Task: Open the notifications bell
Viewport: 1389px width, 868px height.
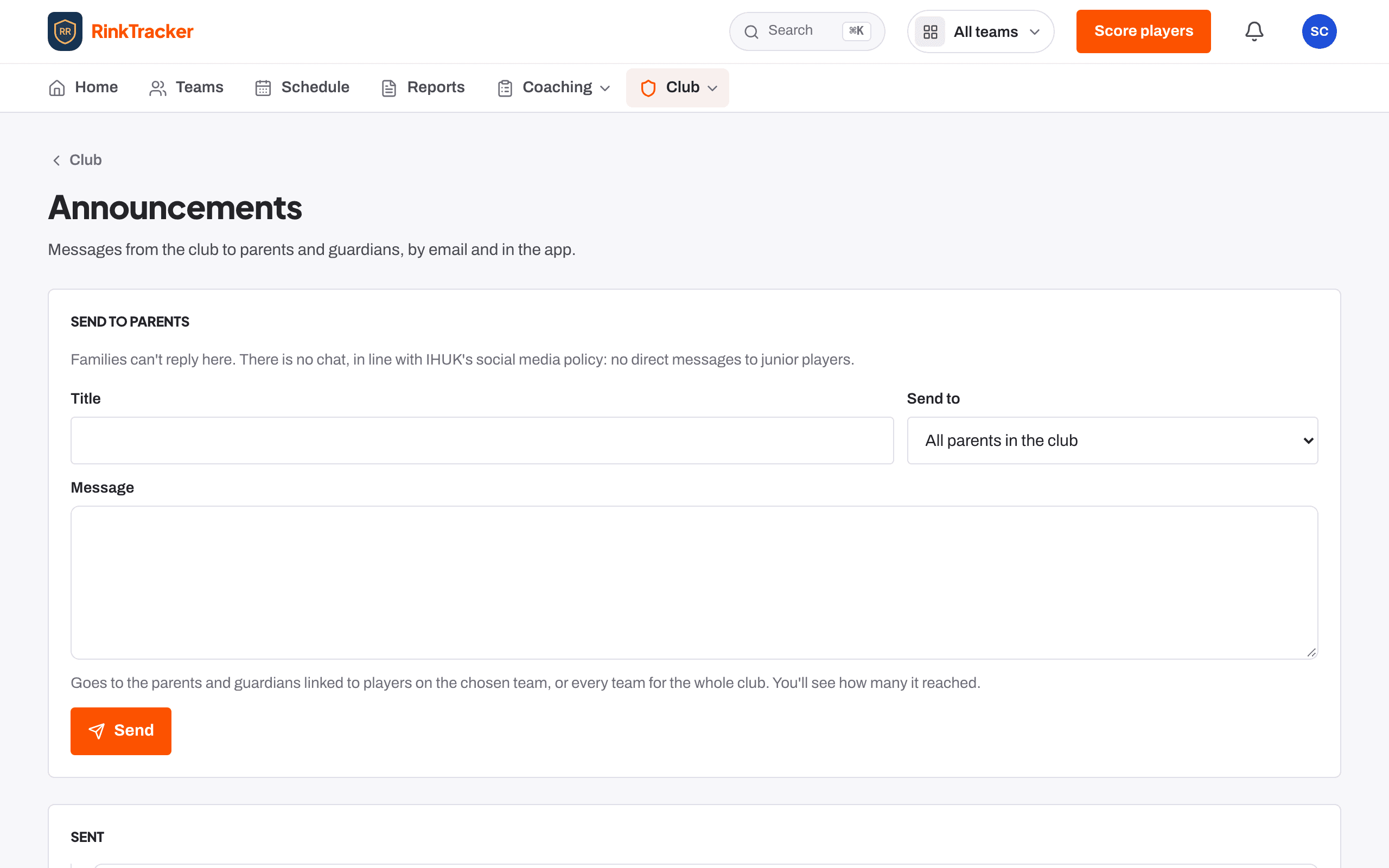Action: click(x=1254, y=31)
